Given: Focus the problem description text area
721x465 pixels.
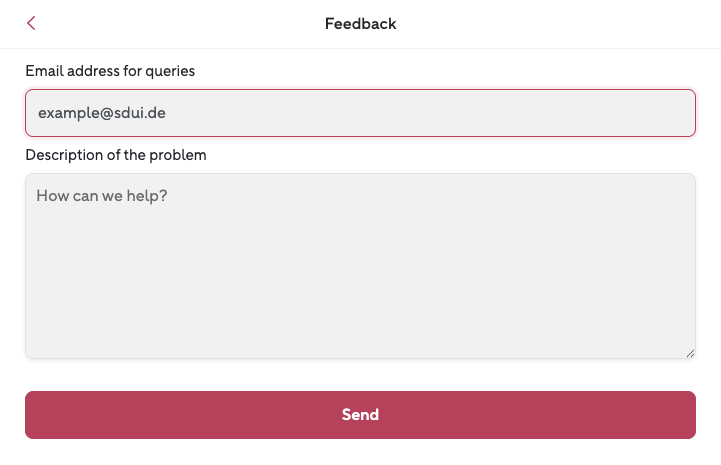Looking at the screenshot, I should (360, 266).
